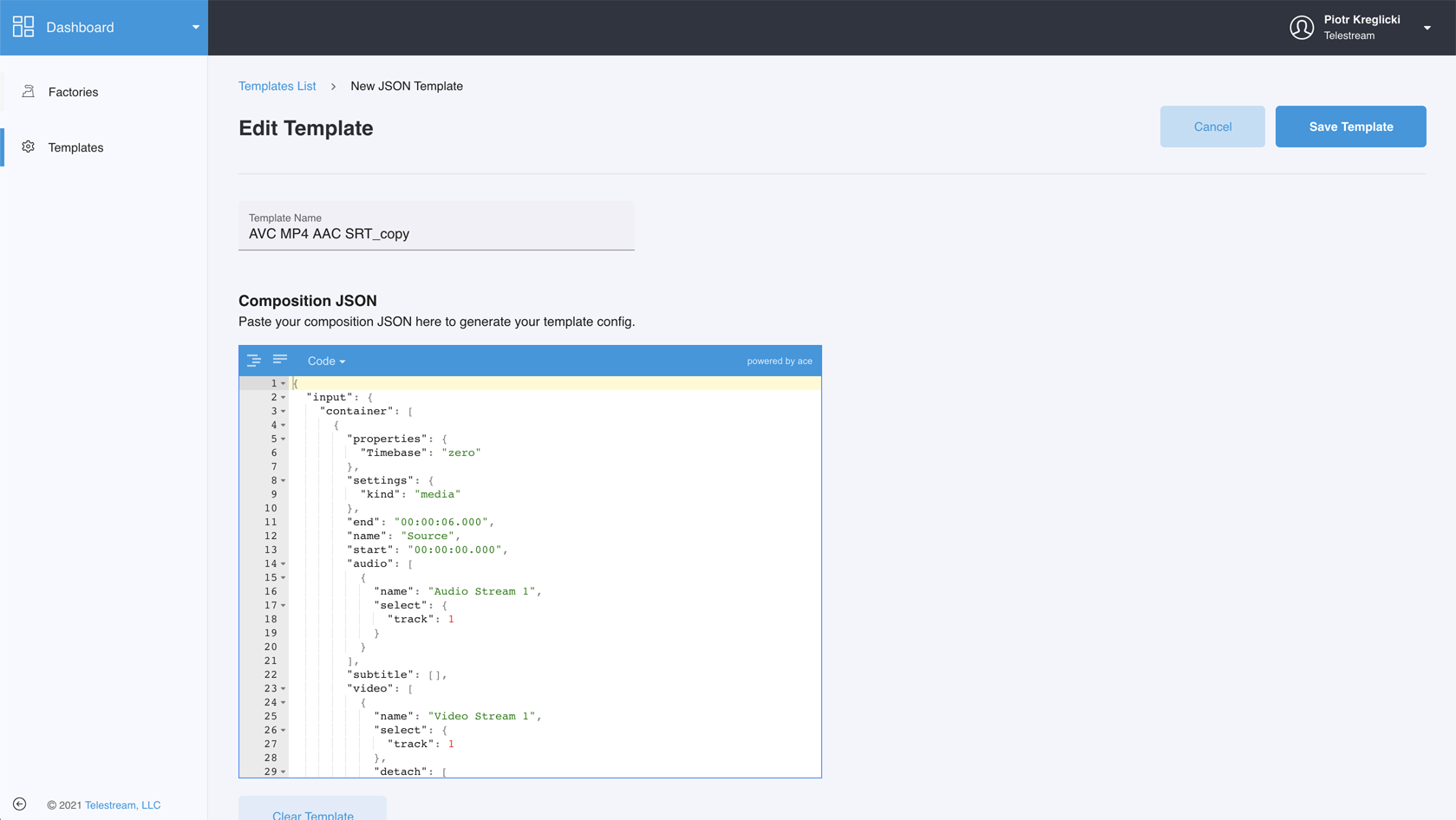1456x820 pixels.
Task: Click the compact JSON icon in editor toolbar
Action: (x=280, y=360)
